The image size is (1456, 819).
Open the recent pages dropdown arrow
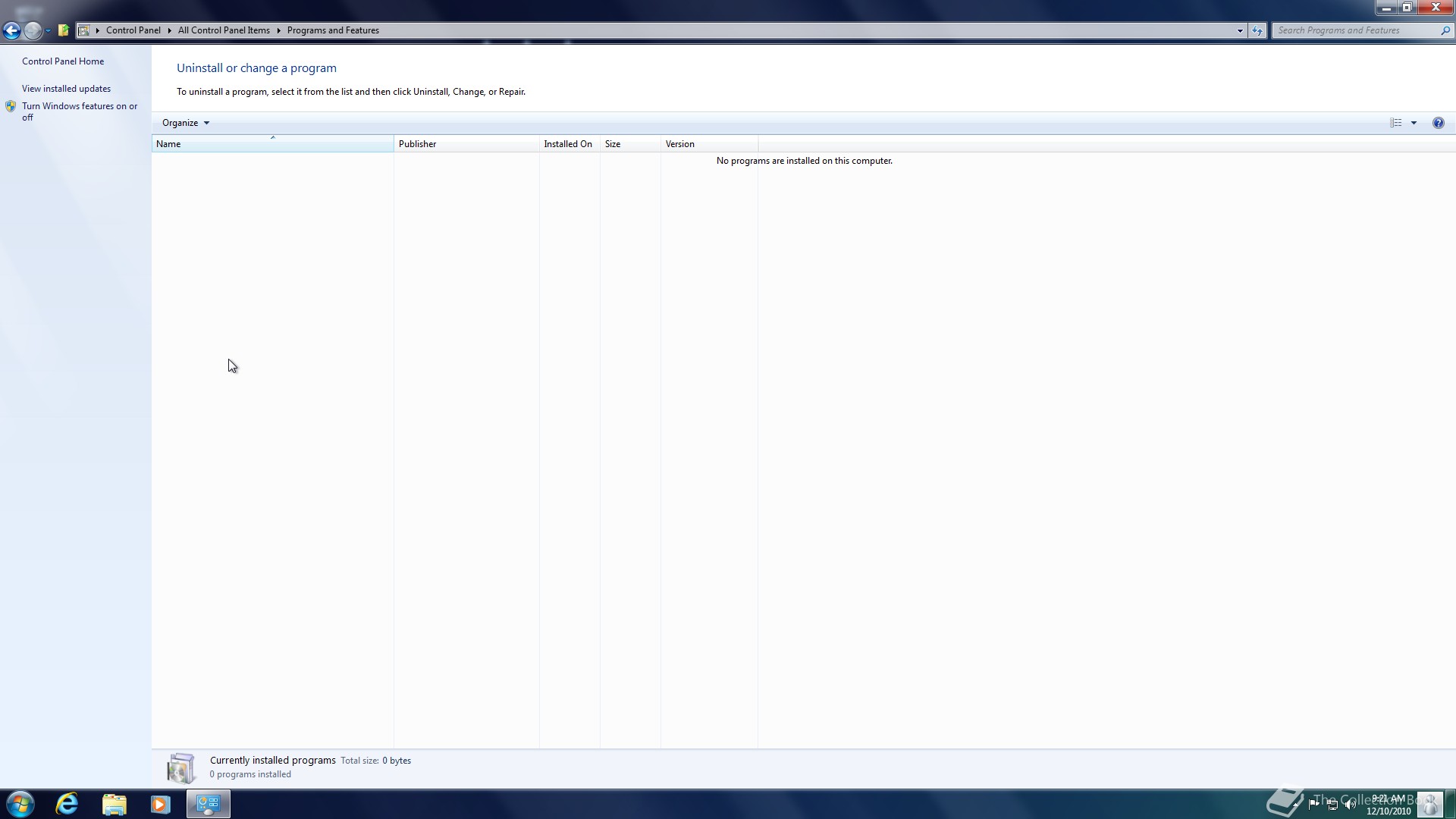(x=48, y=30)
